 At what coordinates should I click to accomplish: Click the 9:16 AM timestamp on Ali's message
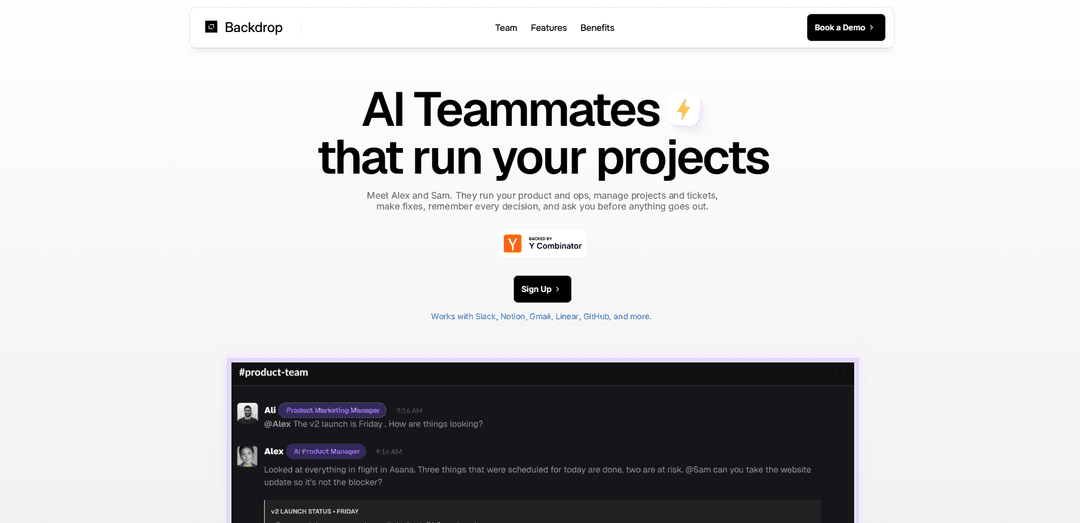[409, 411]
